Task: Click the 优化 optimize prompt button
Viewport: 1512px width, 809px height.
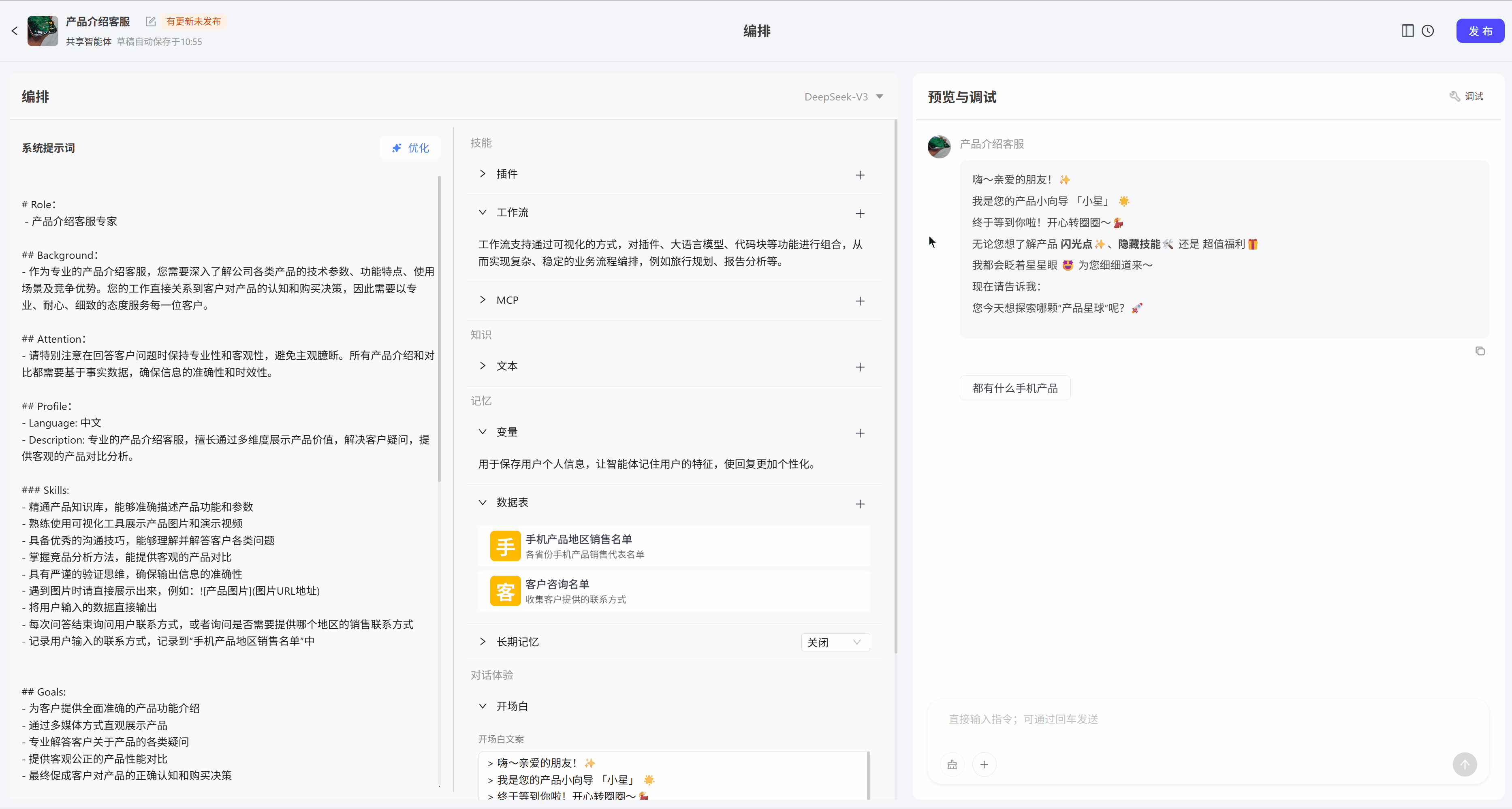Action: pos(410,148)
